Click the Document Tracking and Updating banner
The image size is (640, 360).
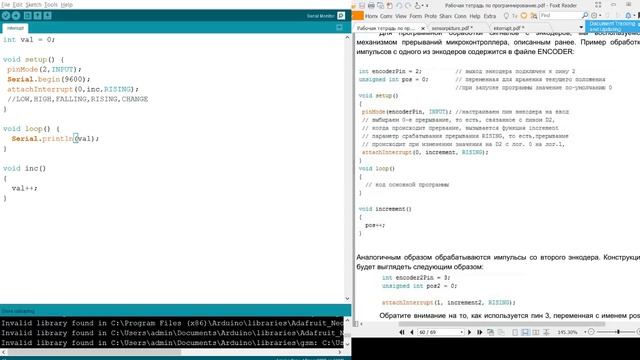tap(613, 27)
